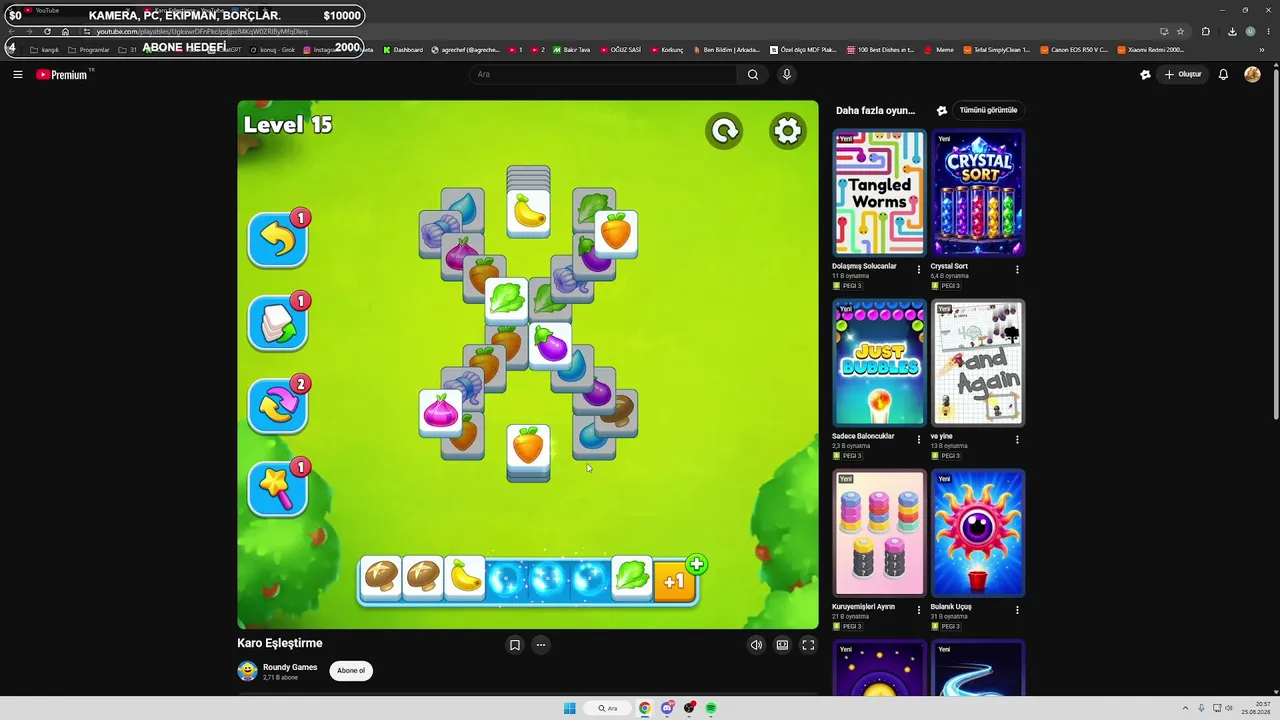
Task: Open options menu for Dolaşmış Solucanlar
Action: coord(919,270)
